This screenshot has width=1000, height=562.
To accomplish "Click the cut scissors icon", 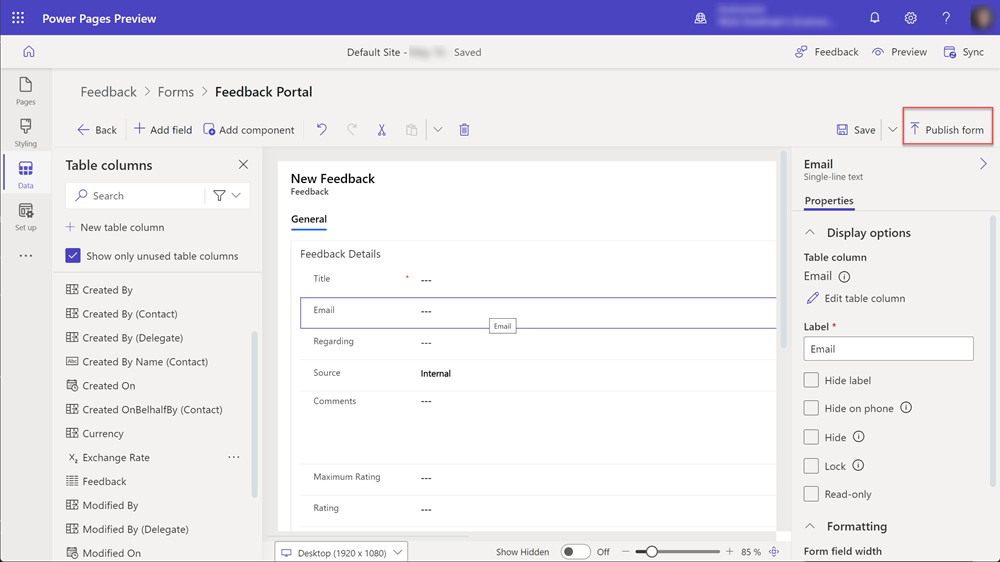I will click(x=381, y=130).
